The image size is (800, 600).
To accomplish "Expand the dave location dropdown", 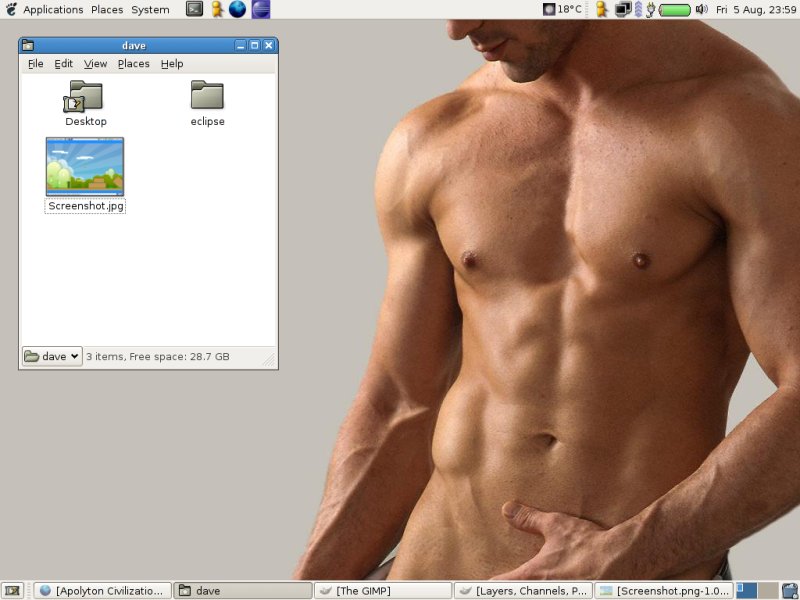I will pyautogui.click(x=52, y=356).
